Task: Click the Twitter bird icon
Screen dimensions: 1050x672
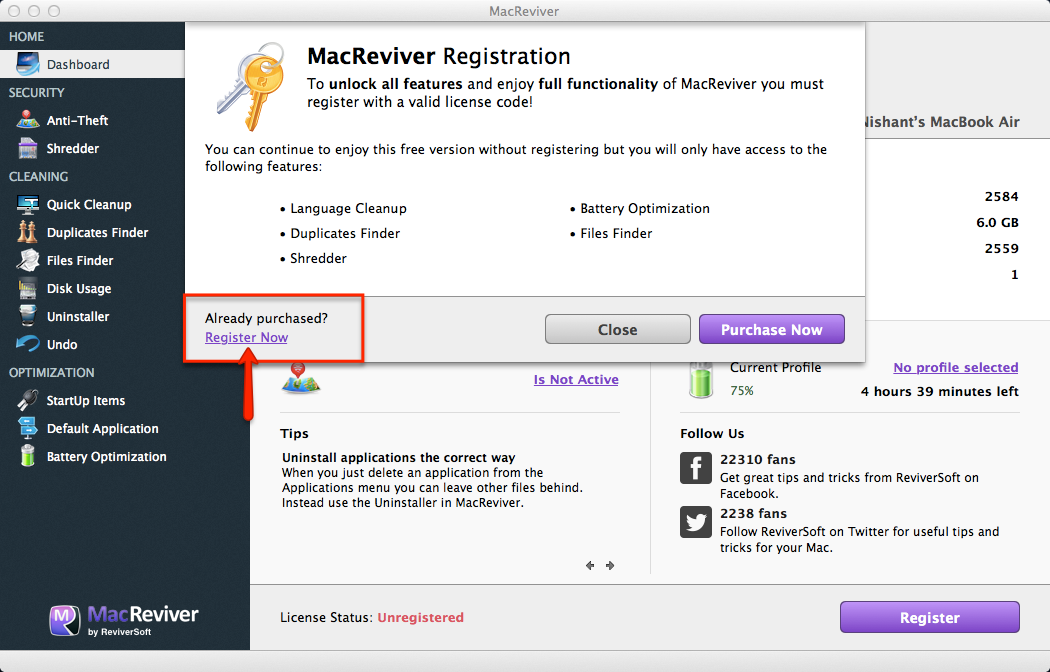Action: [x=696, y=522]
